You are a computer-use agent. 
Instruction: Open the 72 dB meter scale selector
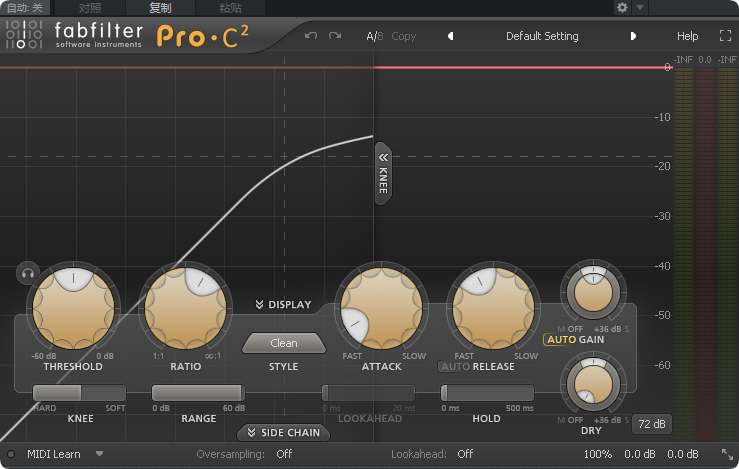click(x=652, y=424)
